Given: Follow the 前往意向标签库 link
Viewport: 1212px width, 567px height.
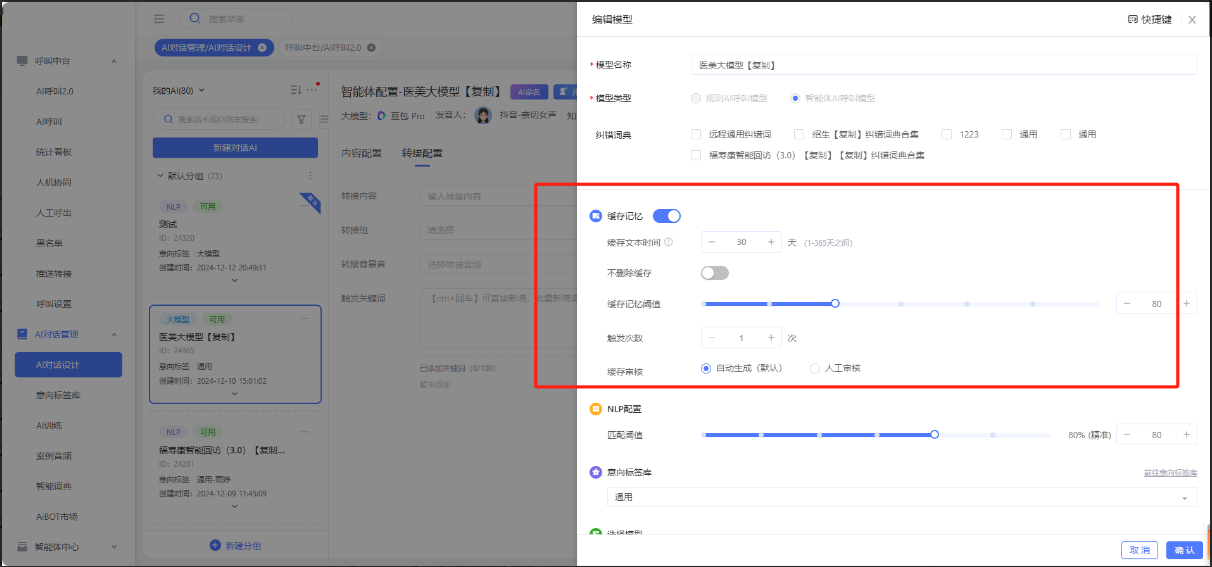Looking at the screenshot, I should click(x=1170, y=472).
